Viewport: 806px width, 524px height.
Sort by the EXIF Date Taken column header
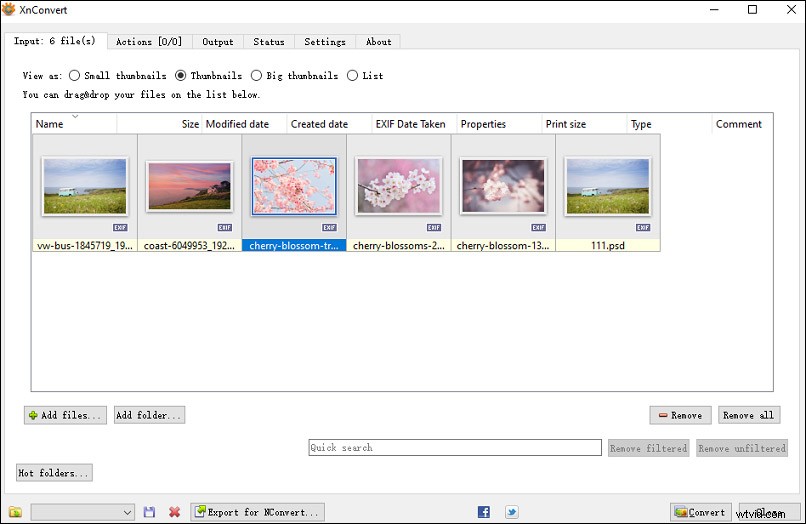(x=414, y=124)
